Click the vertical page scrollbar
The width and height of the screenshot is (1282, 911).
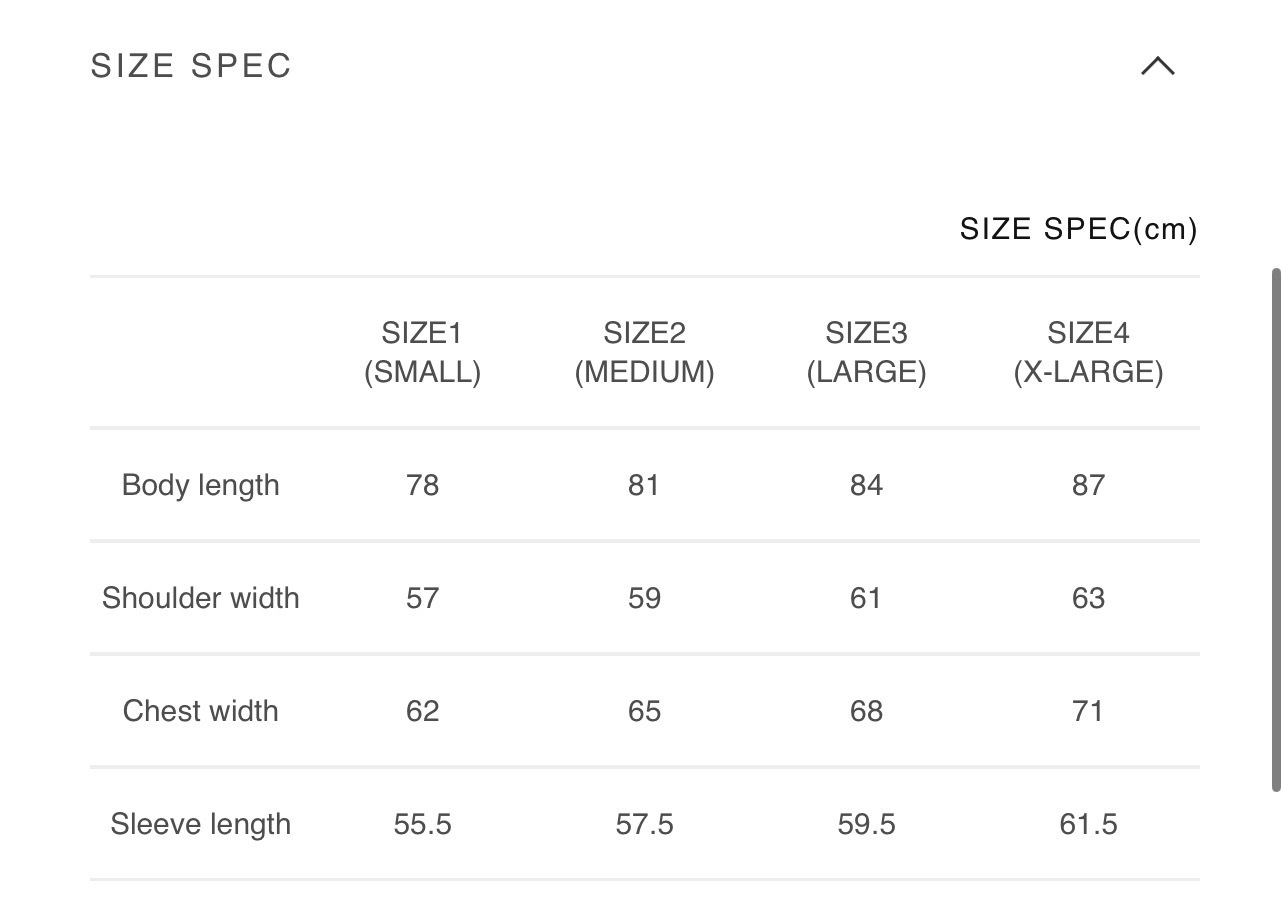(1275, 530)
